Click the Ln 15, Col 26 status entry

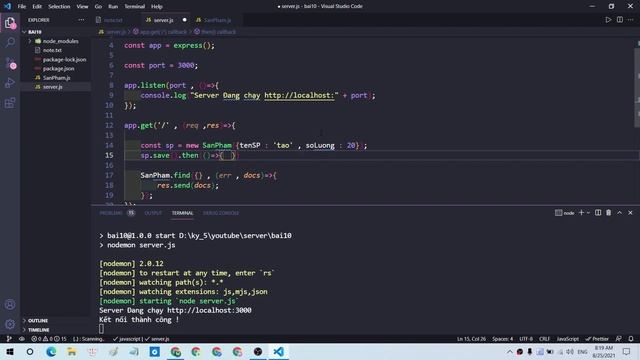tap(471, 339)
